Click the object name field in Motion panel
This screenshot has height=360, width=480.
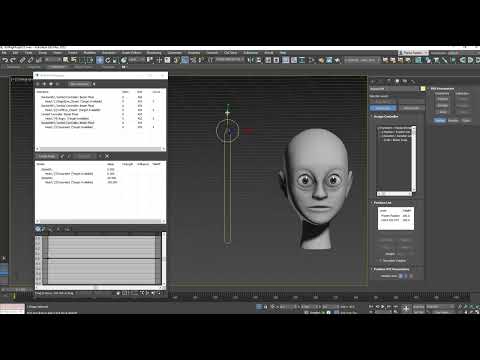click(394, 89)
